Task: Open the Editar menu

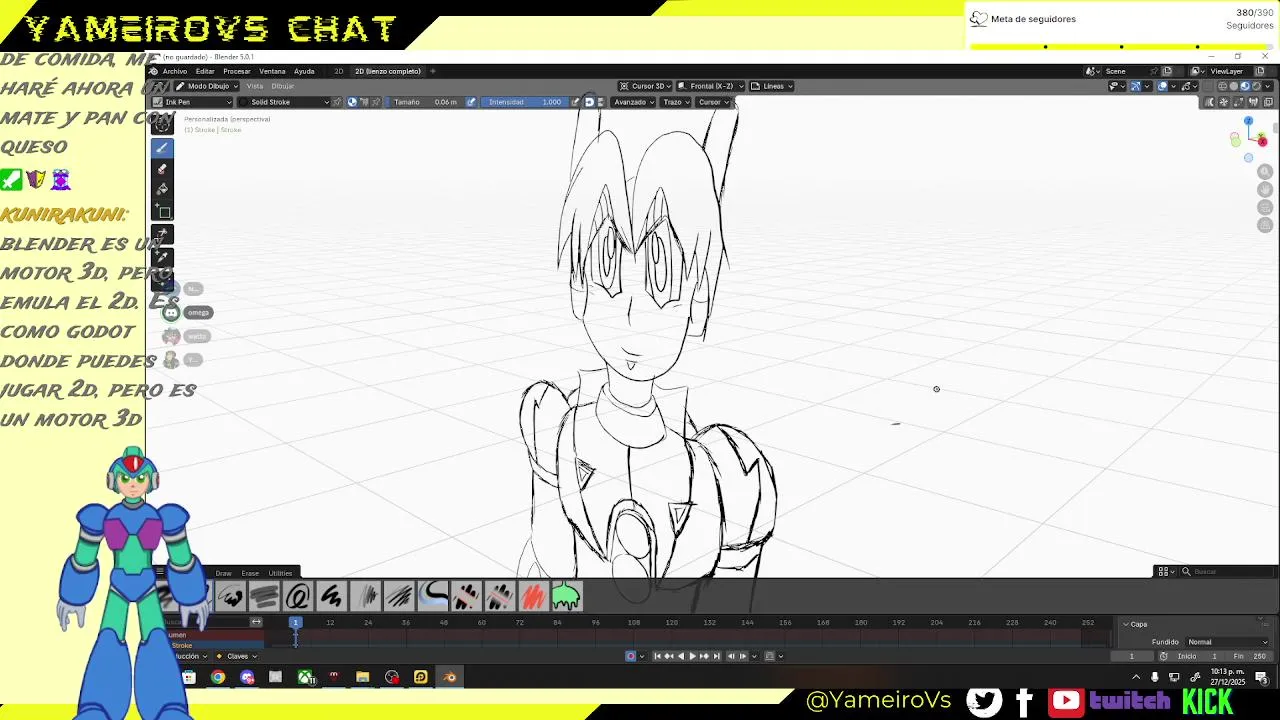Action: [205, 71]
